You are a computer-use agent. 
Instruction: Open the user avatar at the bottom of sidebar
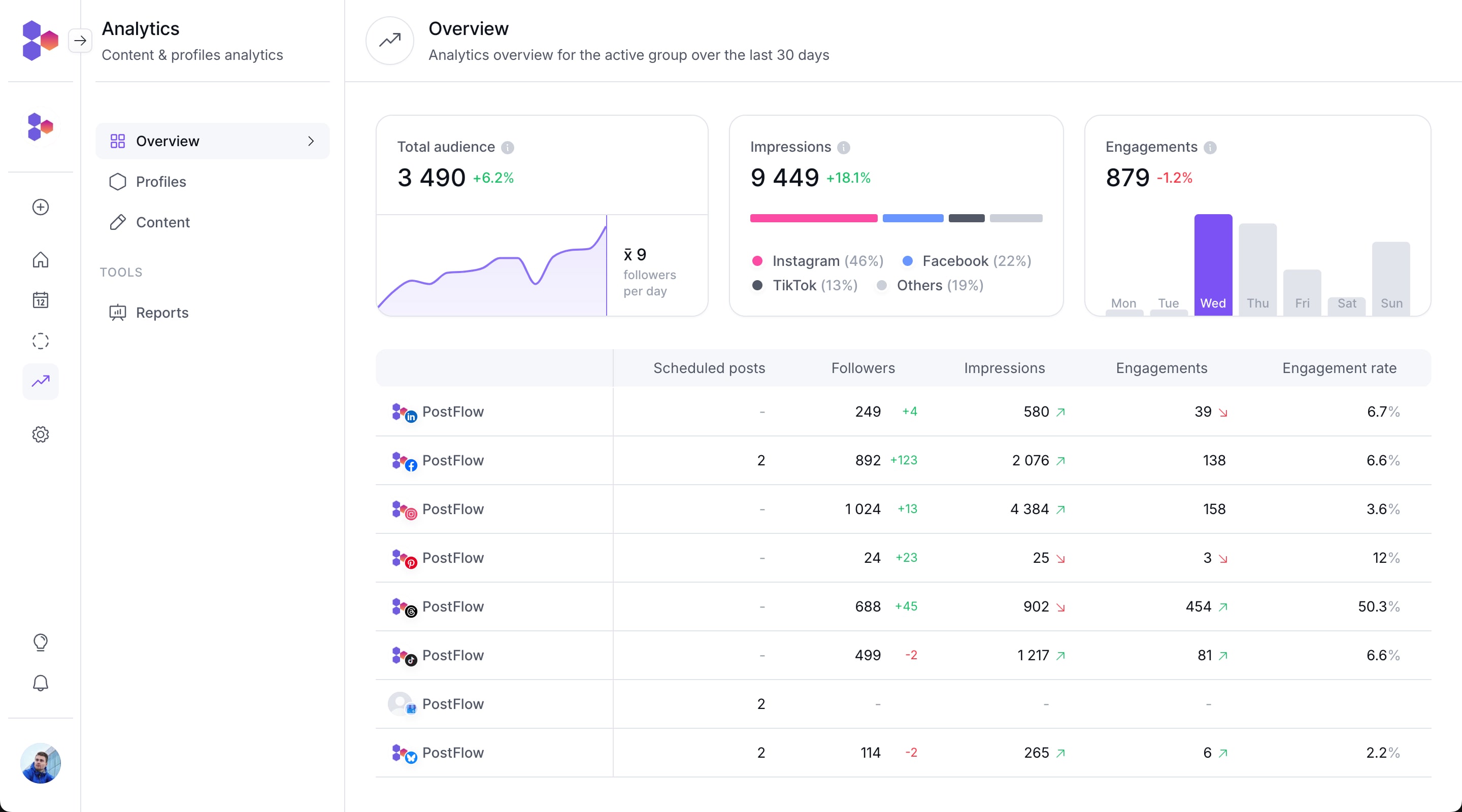(40, 763)
